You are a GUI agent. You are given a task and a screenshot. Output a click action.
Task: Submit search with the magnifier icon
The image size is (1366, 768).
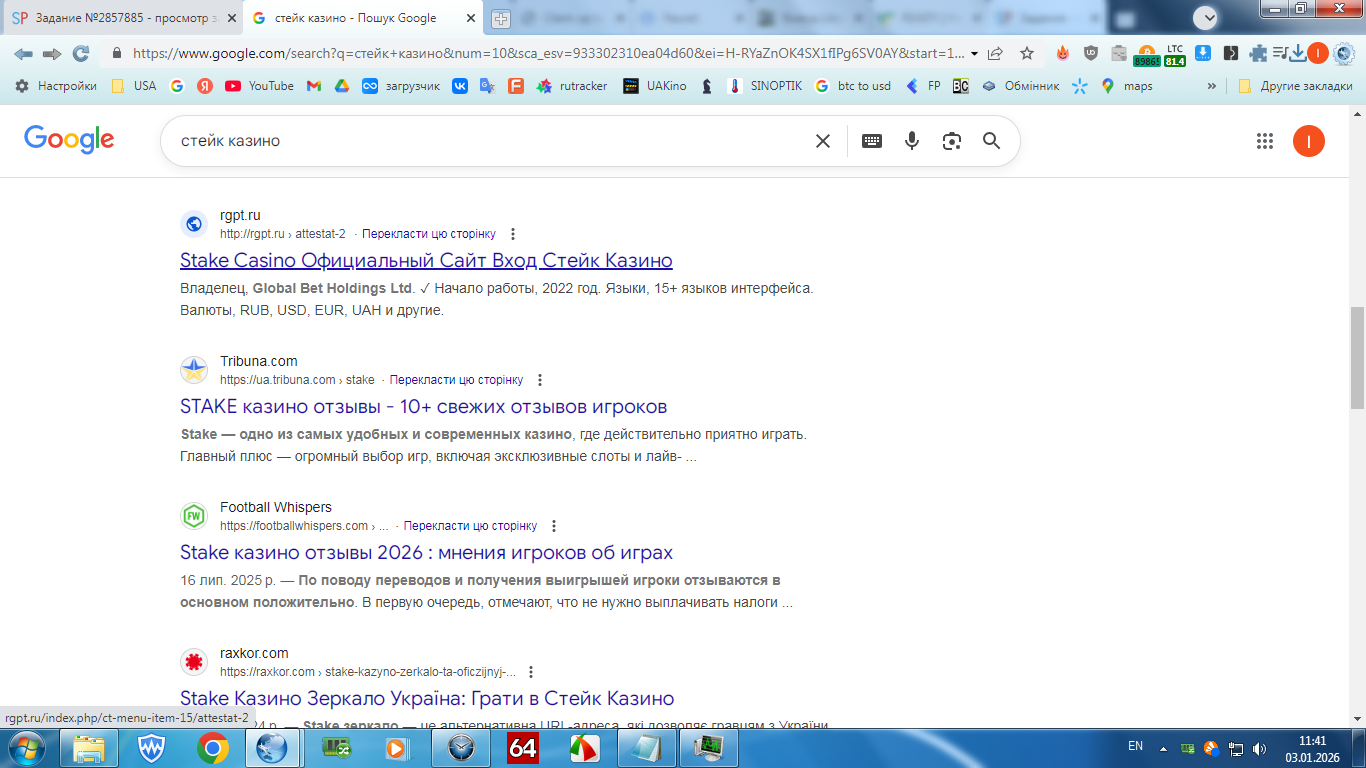(x=992, y=141)
